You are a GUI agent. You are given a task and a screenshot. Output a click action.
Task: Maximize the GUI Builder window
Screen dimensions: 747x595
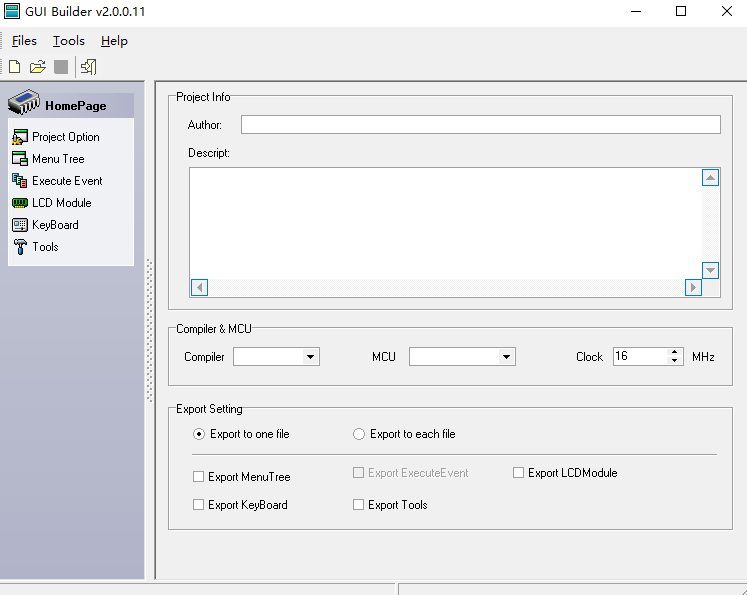(681, 11)
